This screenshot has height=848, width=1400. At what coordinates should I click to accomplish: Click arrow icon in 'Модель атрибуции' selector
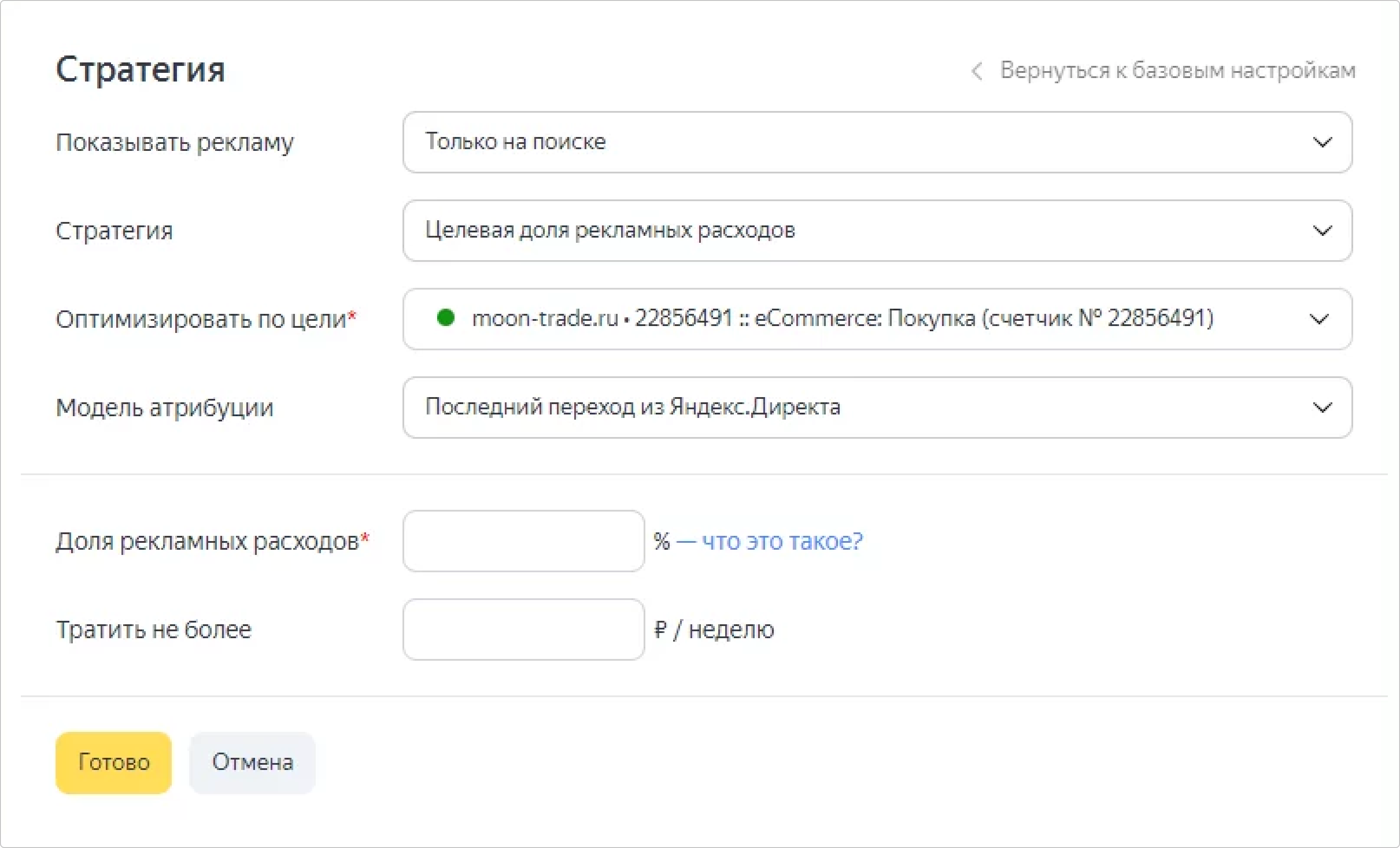(1322, 407)
